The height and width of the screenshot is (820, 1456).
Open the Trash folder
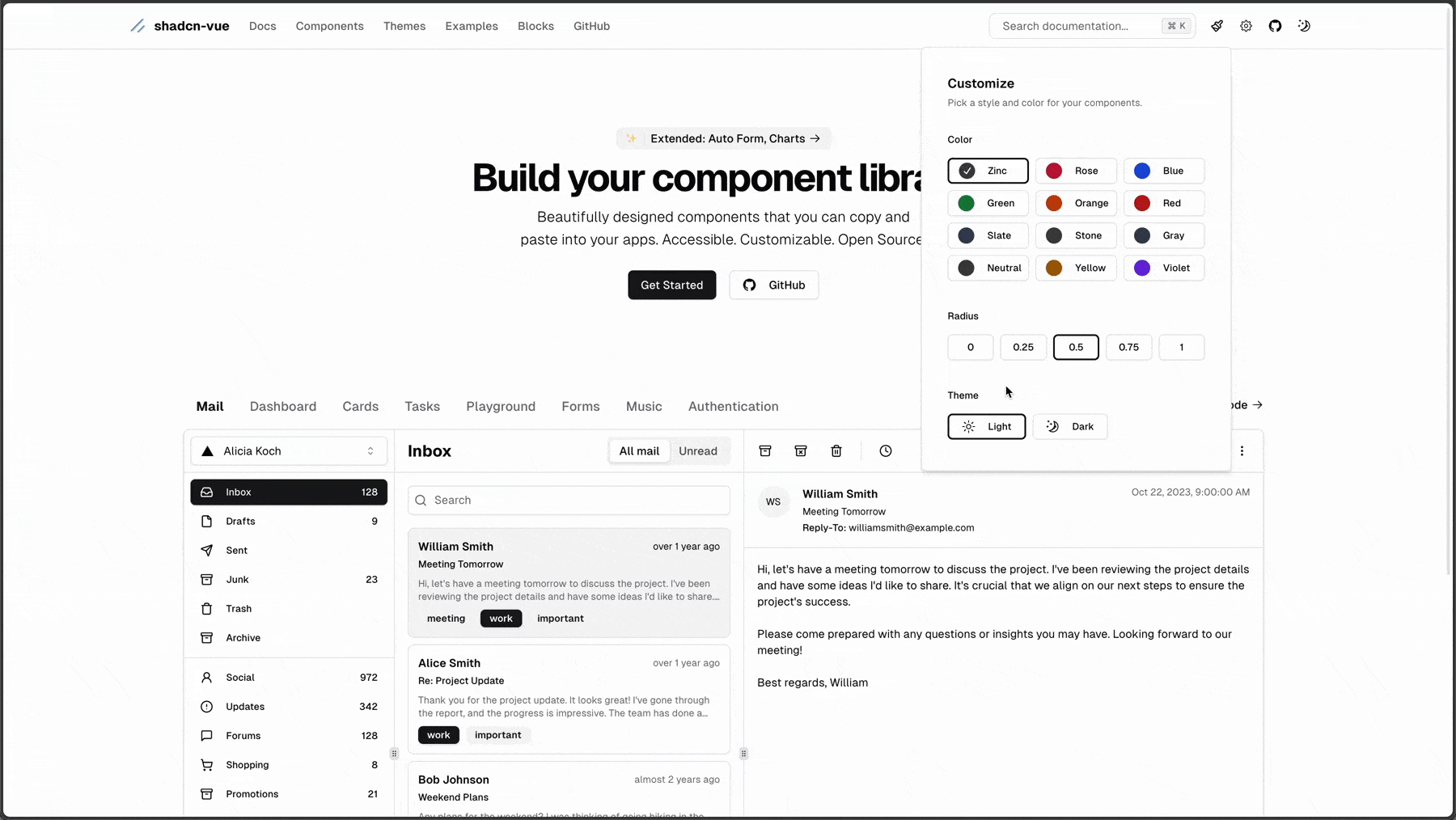tap(289, 608)
